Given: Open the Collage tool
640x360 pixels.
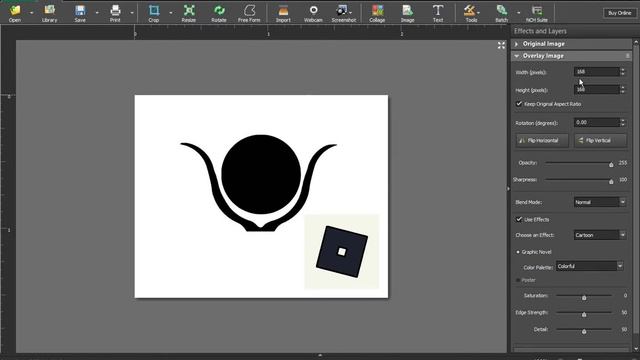Looking at the screenshot, I should point(377,13).
